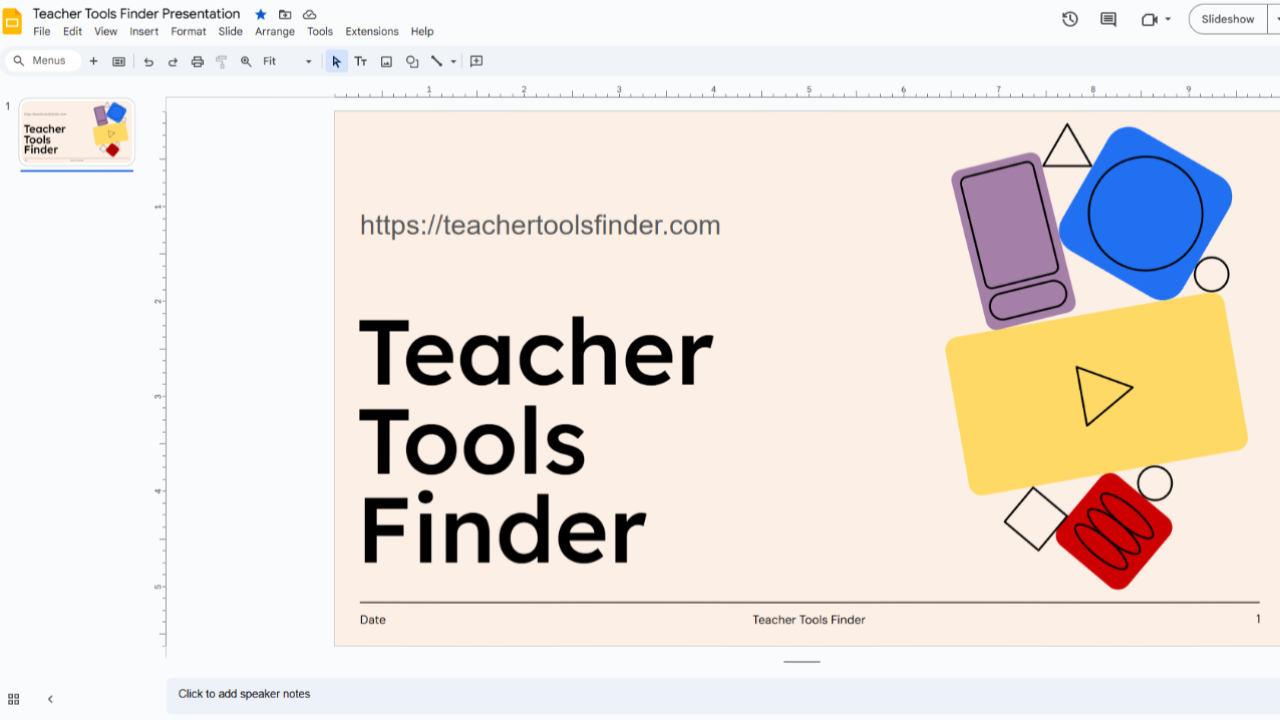The image size is (1280, 720).
Task: Select the Shape tool
Action: tap(411, 61)
